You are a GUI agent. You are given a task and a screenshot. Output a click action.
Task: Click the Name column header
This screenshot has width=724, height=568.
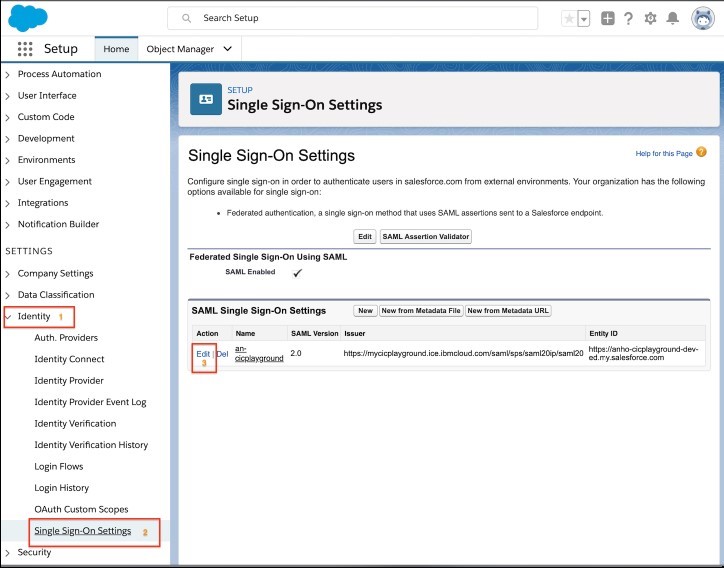coord(245,333)
